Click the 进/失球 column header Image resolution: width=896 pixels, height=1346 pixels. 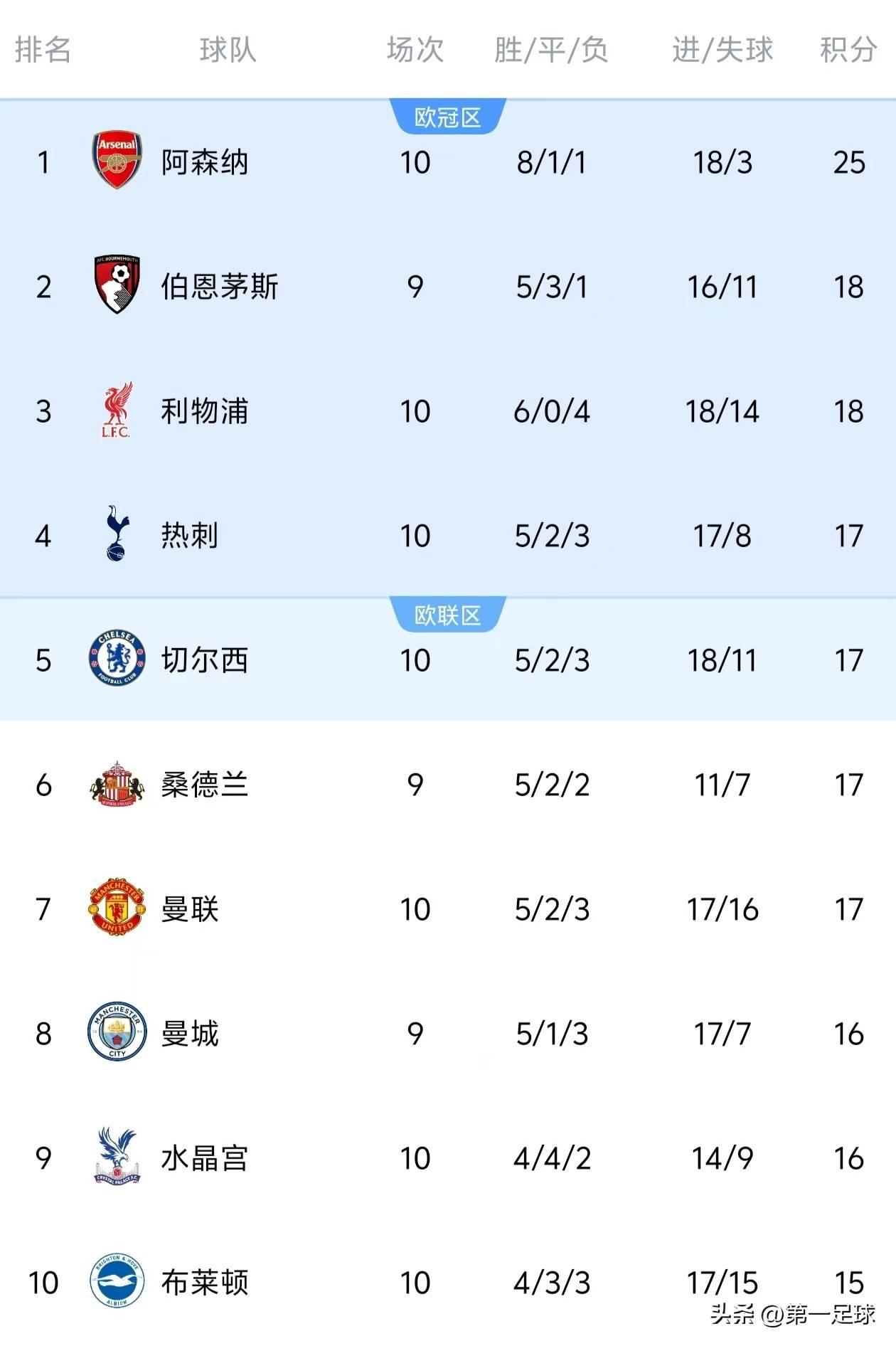tap(722, 50)
